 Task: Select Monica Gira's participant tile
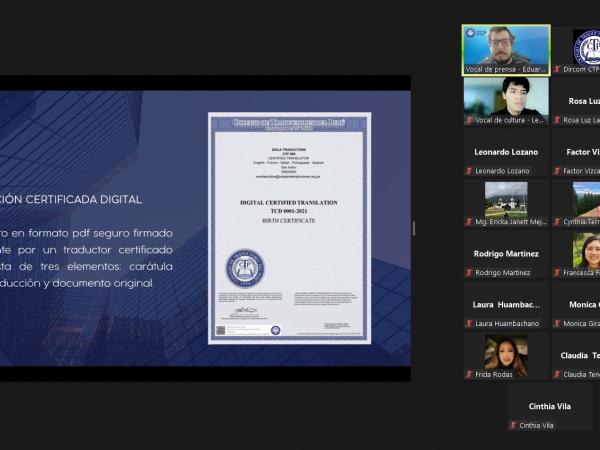pyautogui.click(x=576, y=305)
